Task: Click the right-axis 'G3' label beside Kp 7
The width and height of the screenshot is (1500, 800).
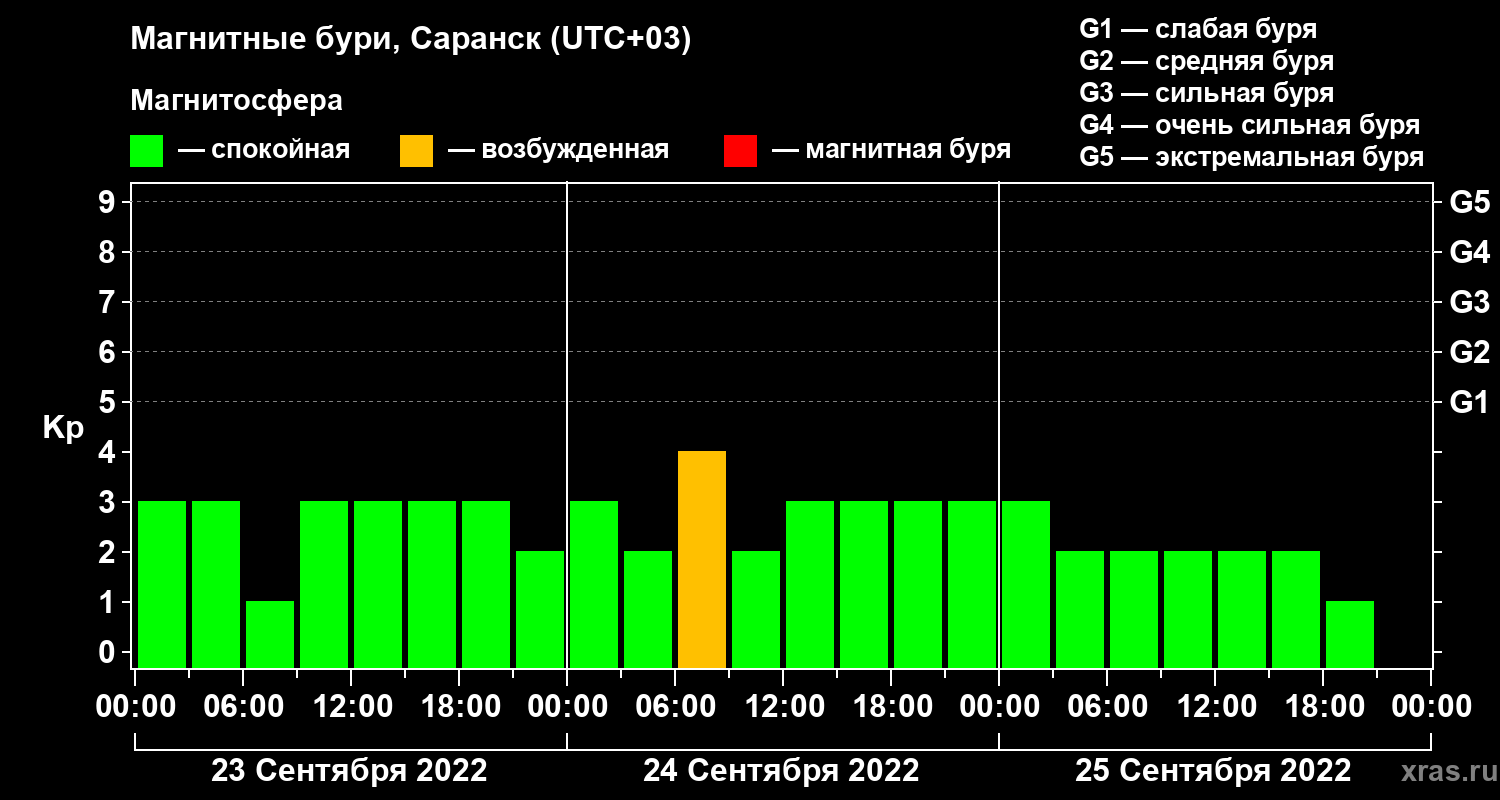Action: (1469, 302)
